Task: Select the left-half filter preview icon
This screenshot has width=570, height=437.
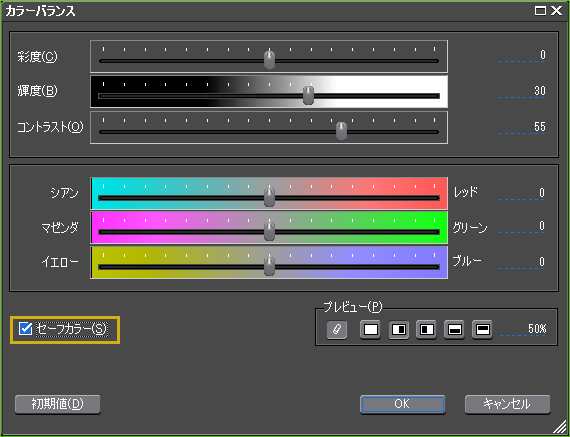Action: point(426,330)
